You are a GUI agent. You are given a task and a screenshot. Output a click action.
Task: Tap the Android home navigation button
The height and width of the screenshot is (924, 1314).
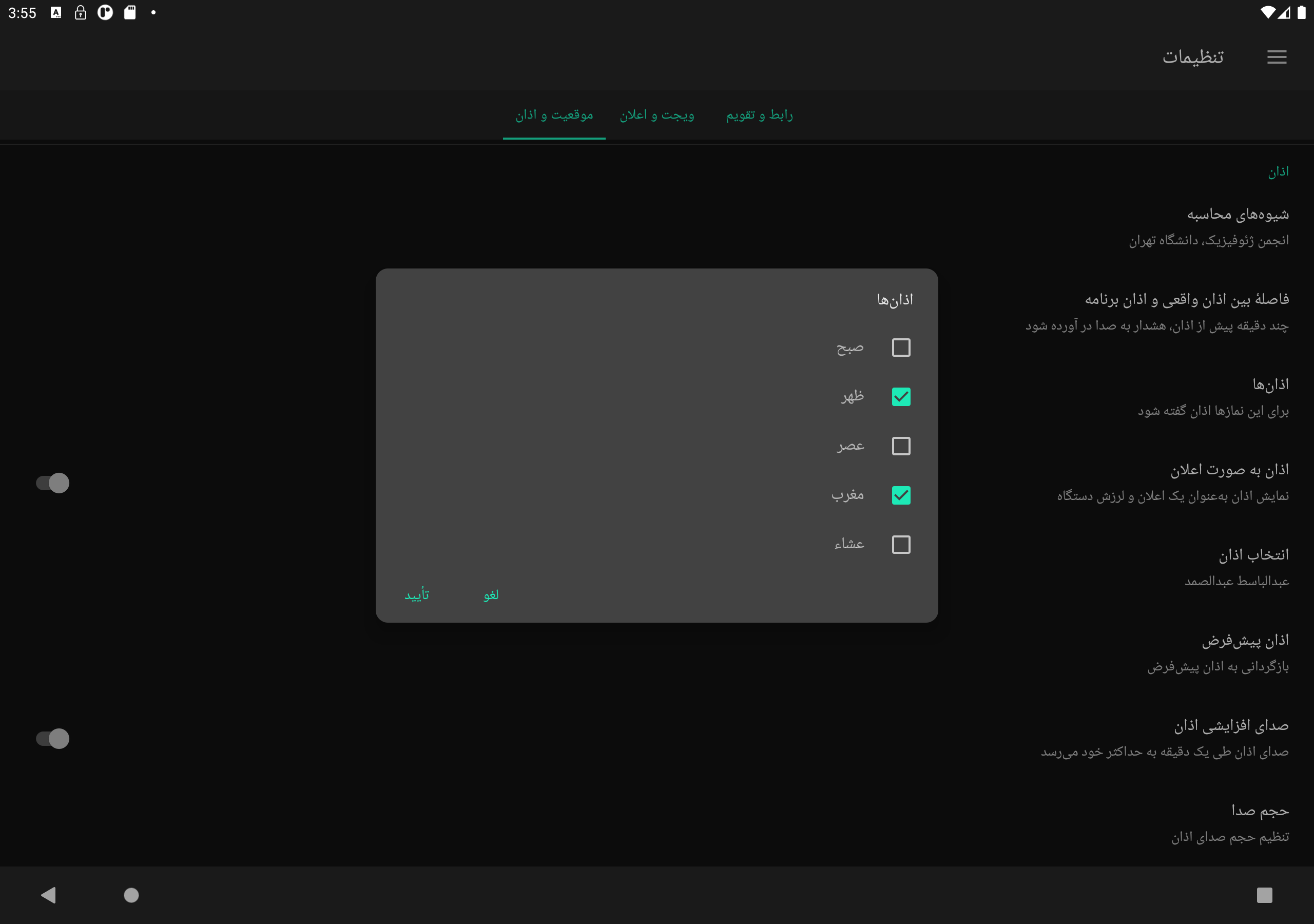click(131, 895)
